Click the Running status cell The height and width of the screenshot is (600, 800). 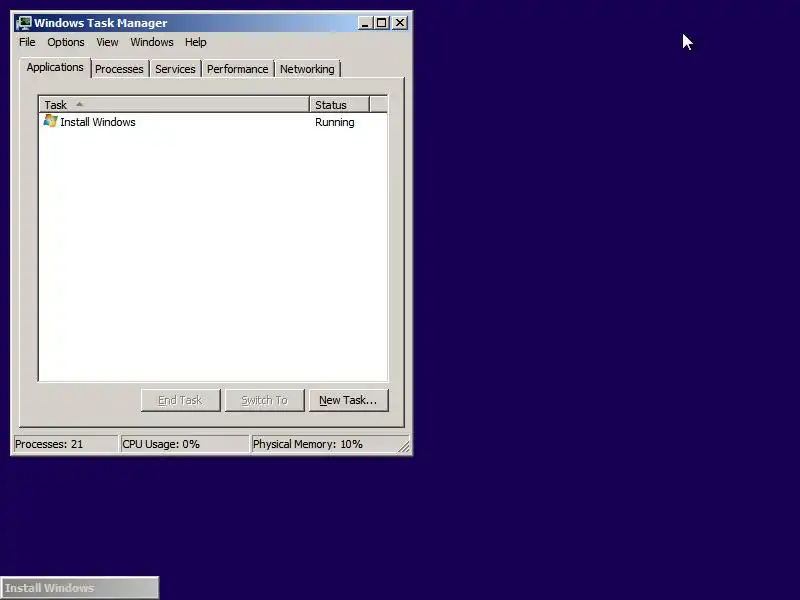click(334, 122)
